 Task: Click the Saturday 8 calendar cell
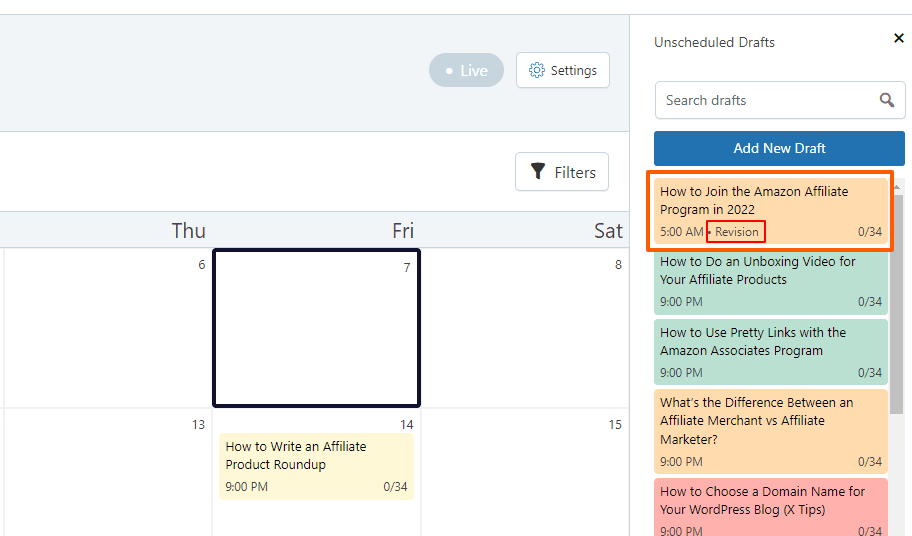pos(525,328)
